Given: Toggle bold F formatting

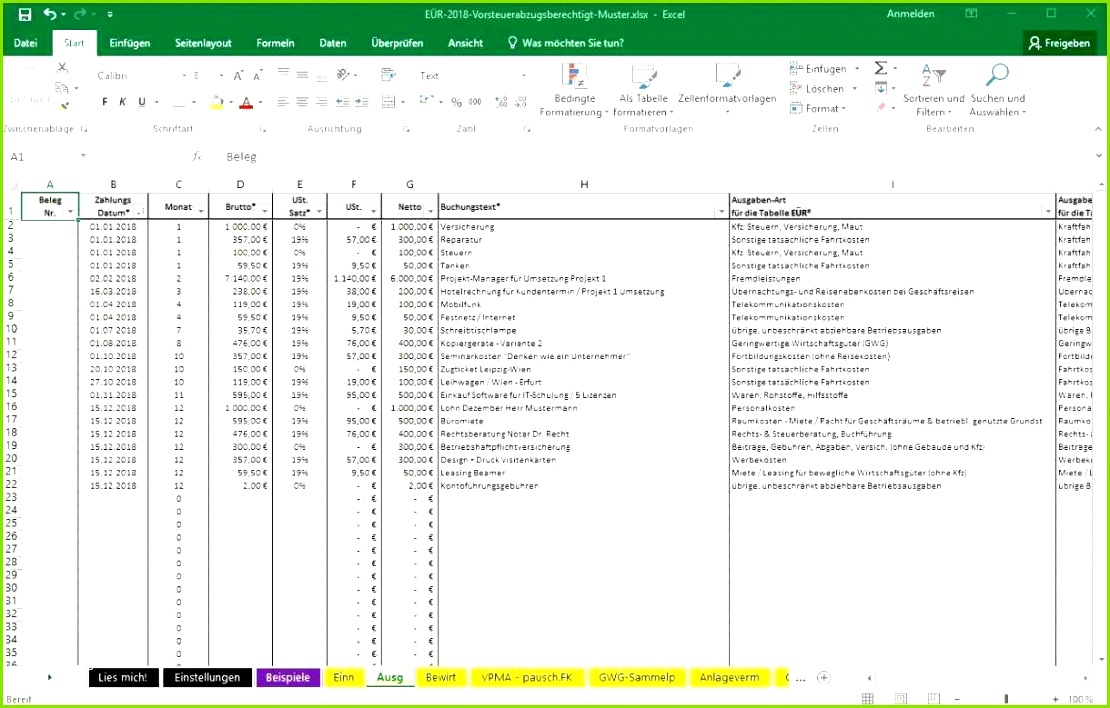Looking at the screenshot, I should pos(105,102).
